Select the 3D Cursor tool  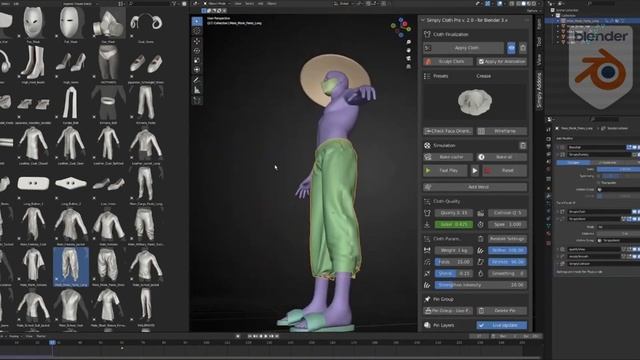(x=197, y=31)
